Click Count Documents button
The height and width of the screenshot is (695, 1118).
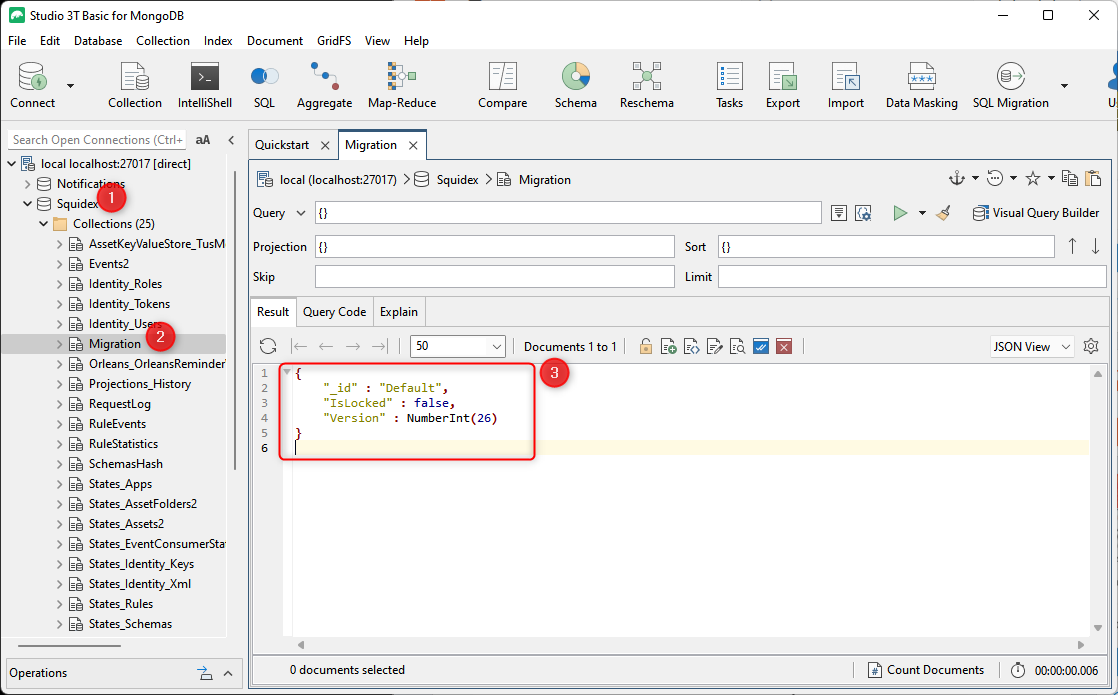tap(926, 670)
